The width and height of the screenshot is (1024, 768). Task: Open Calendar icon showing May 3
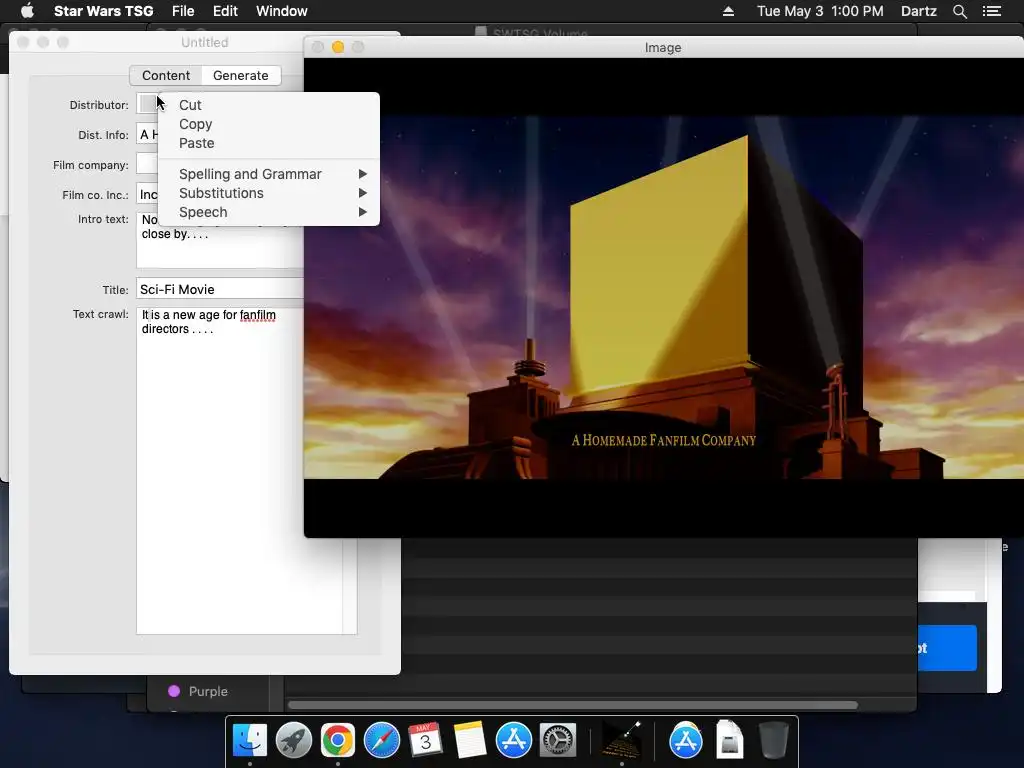click(x=425, y=741)
